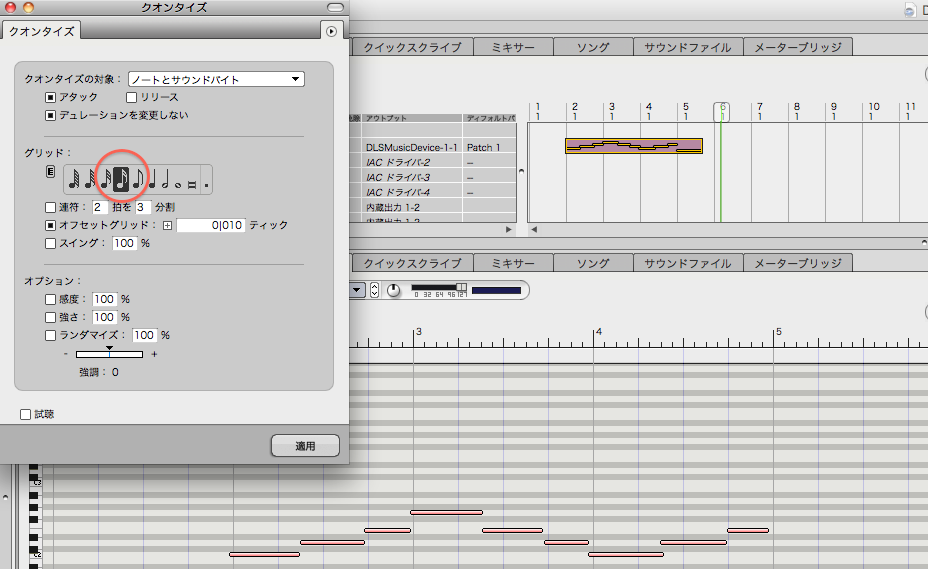Check the 試聴 preview checkbox
Screen dimensions: 928x569
[x=25, y=414]
